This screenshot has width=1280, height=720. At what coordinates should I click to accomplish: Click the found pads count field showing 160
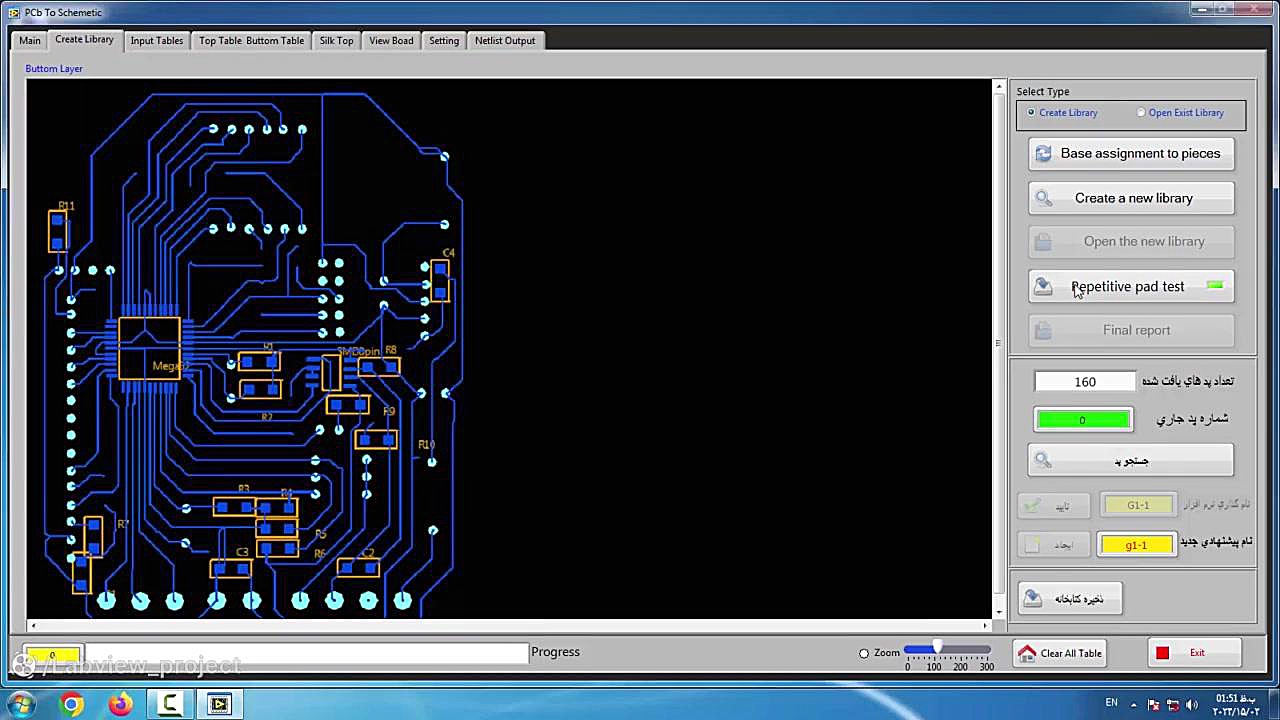tap(1085, 382)
